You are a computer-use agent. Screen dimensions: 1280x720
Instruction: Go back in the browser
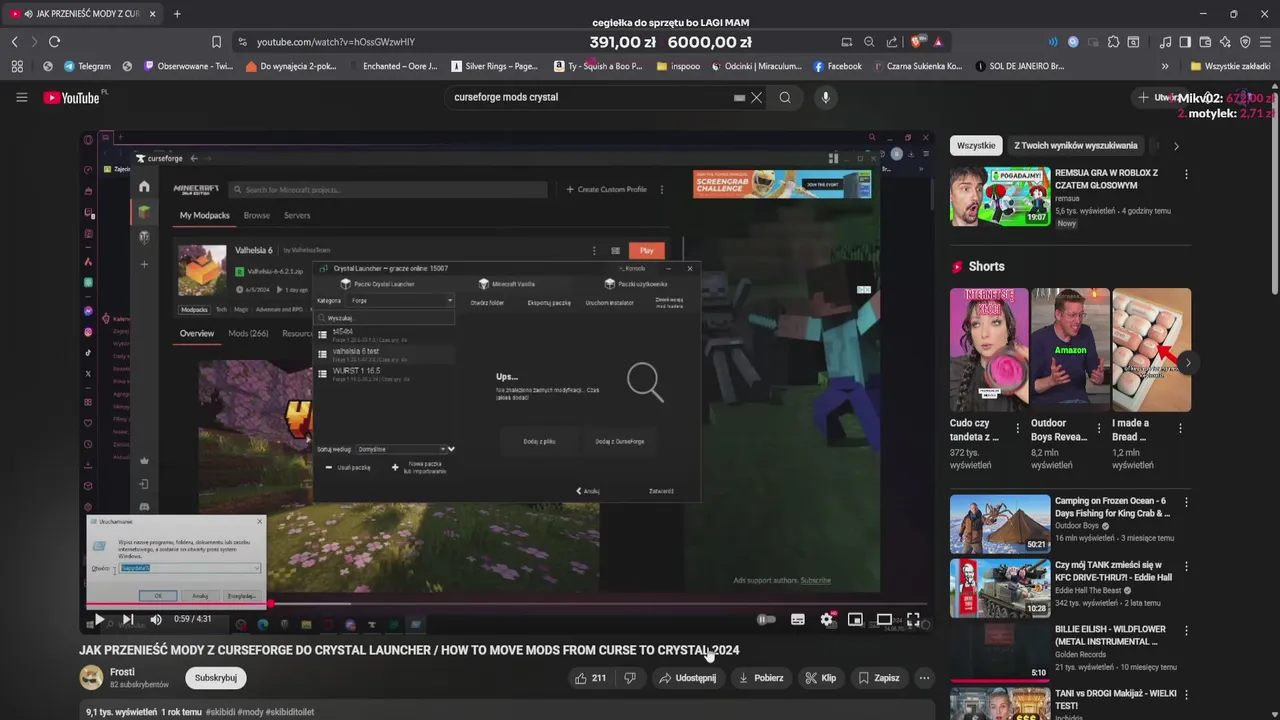(x=14, y=42)
